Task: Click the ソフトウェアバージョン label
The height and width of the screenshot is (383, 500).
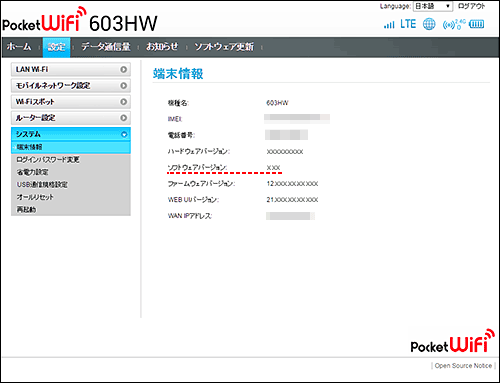Action: point(197,167)
